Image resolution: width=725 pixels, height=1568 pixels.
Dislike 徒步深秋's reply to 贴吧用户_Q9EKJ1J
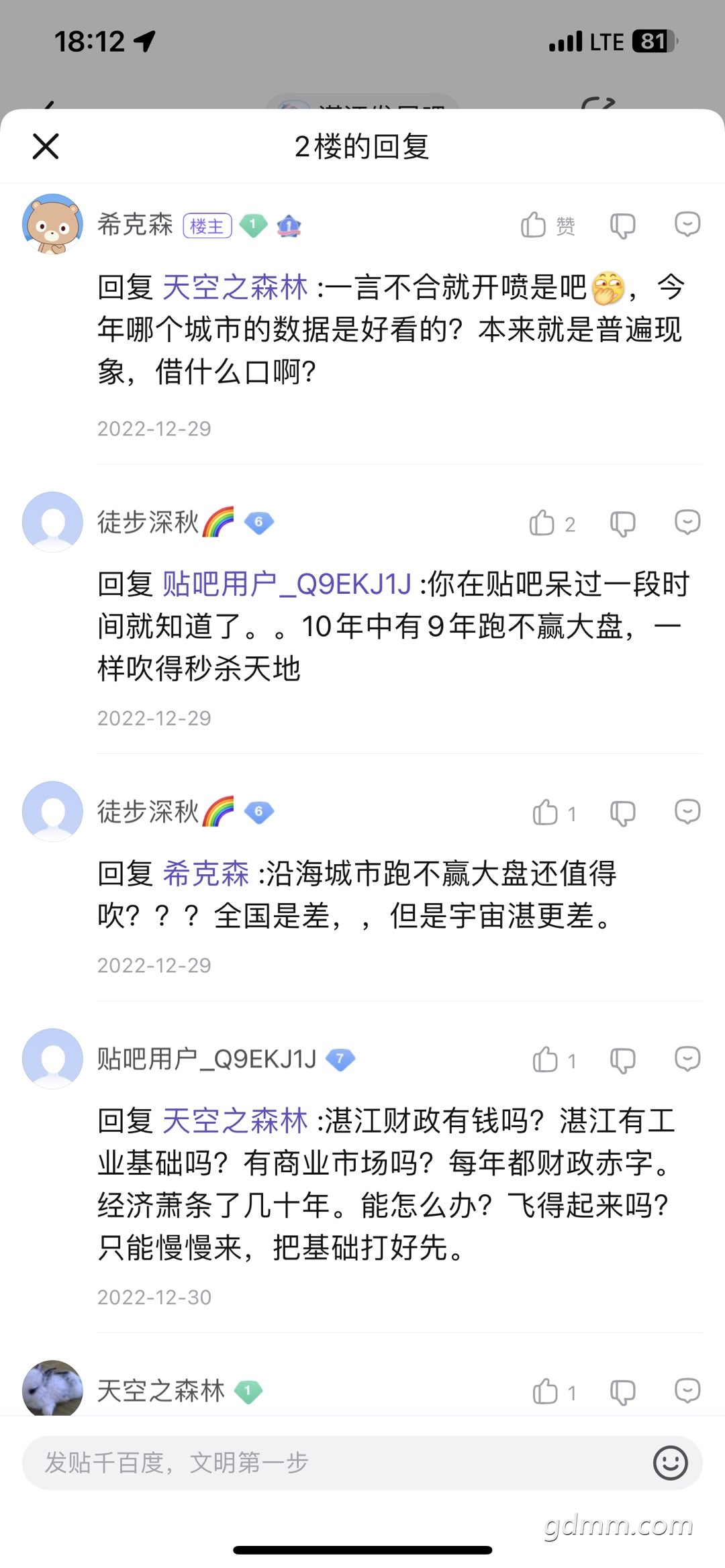coord(622,523)
